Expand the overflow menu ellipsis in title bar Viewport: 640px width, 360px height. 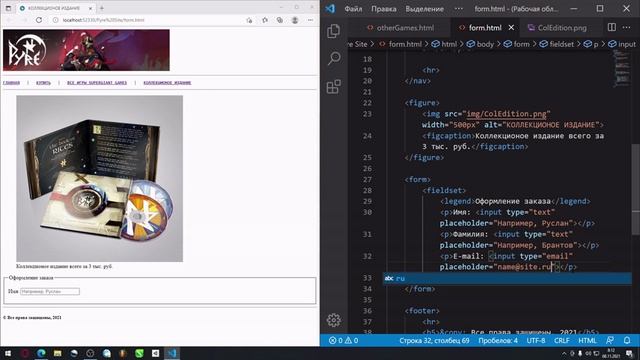click(459, 9)
